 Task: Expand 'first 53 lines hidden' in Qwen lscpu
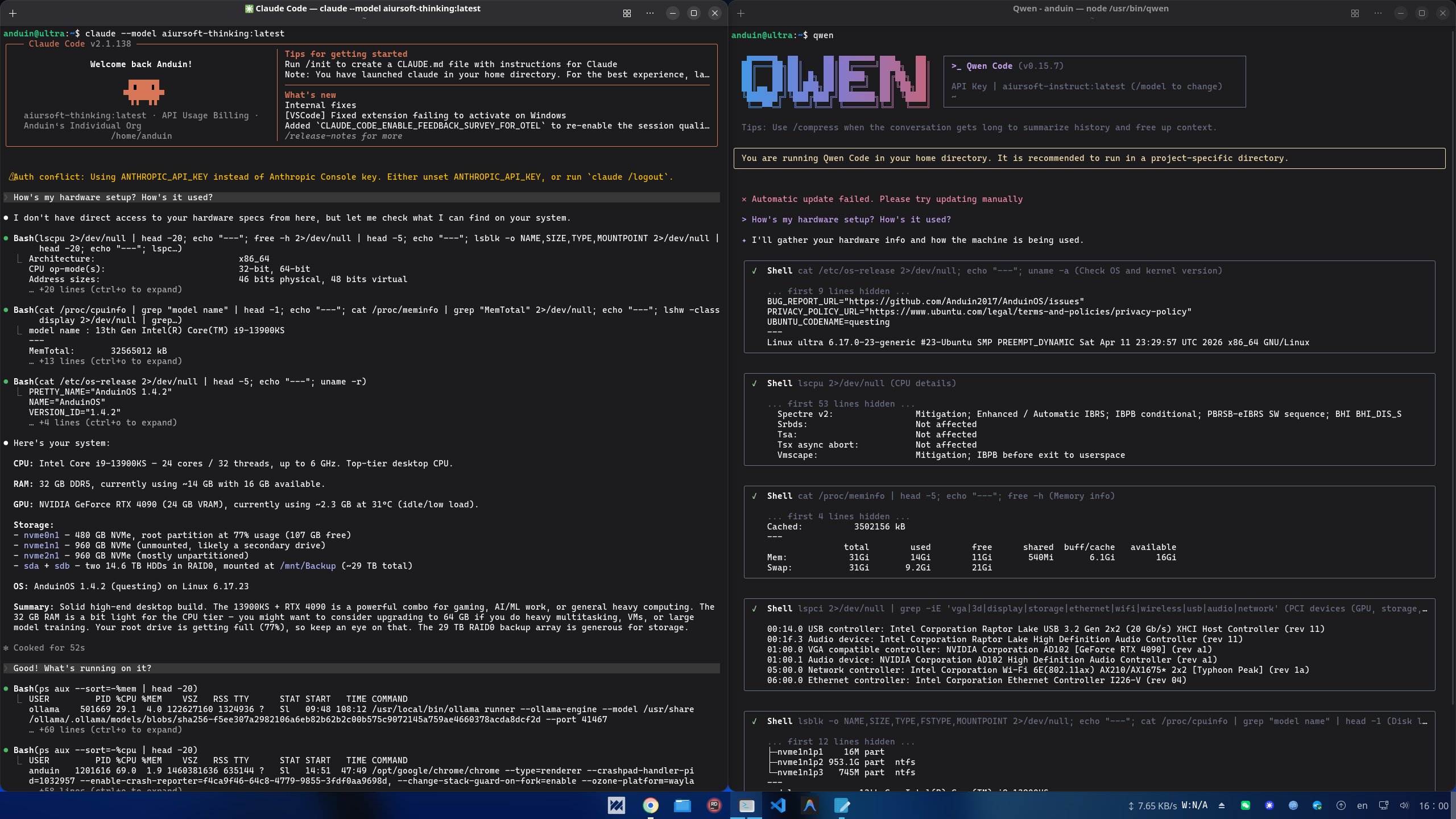[841, 404]
